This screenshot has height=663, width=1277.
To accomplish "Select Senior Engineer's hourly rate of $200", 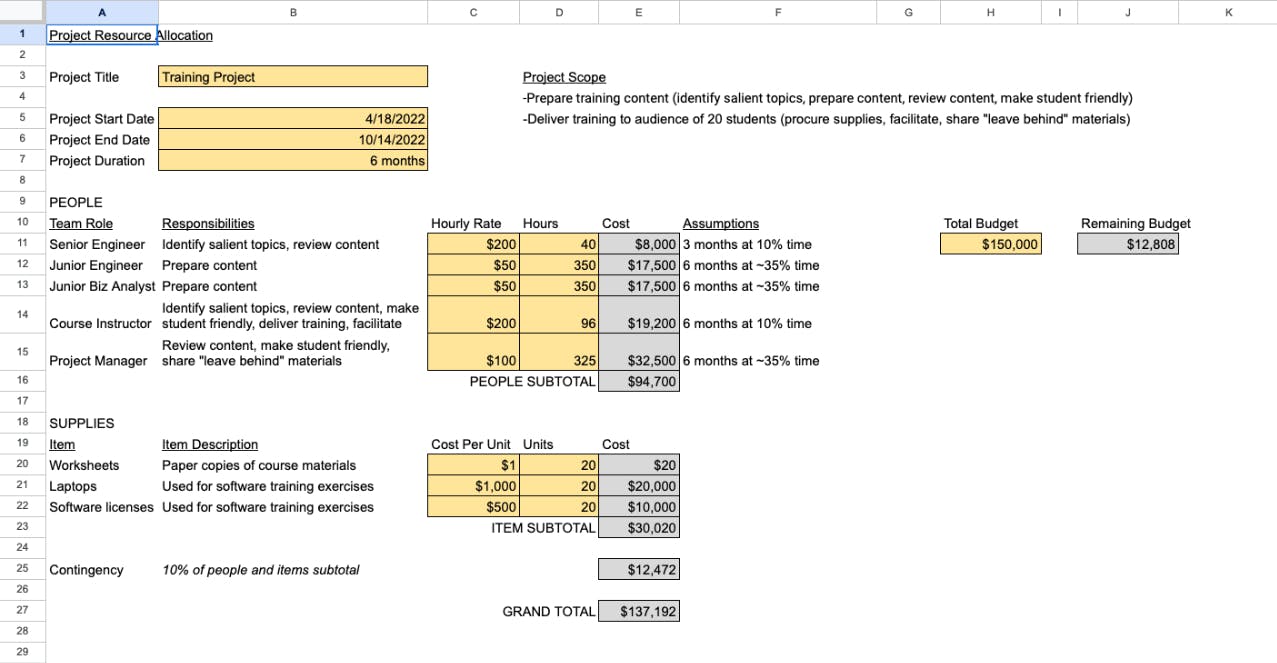I will (473, 243).
